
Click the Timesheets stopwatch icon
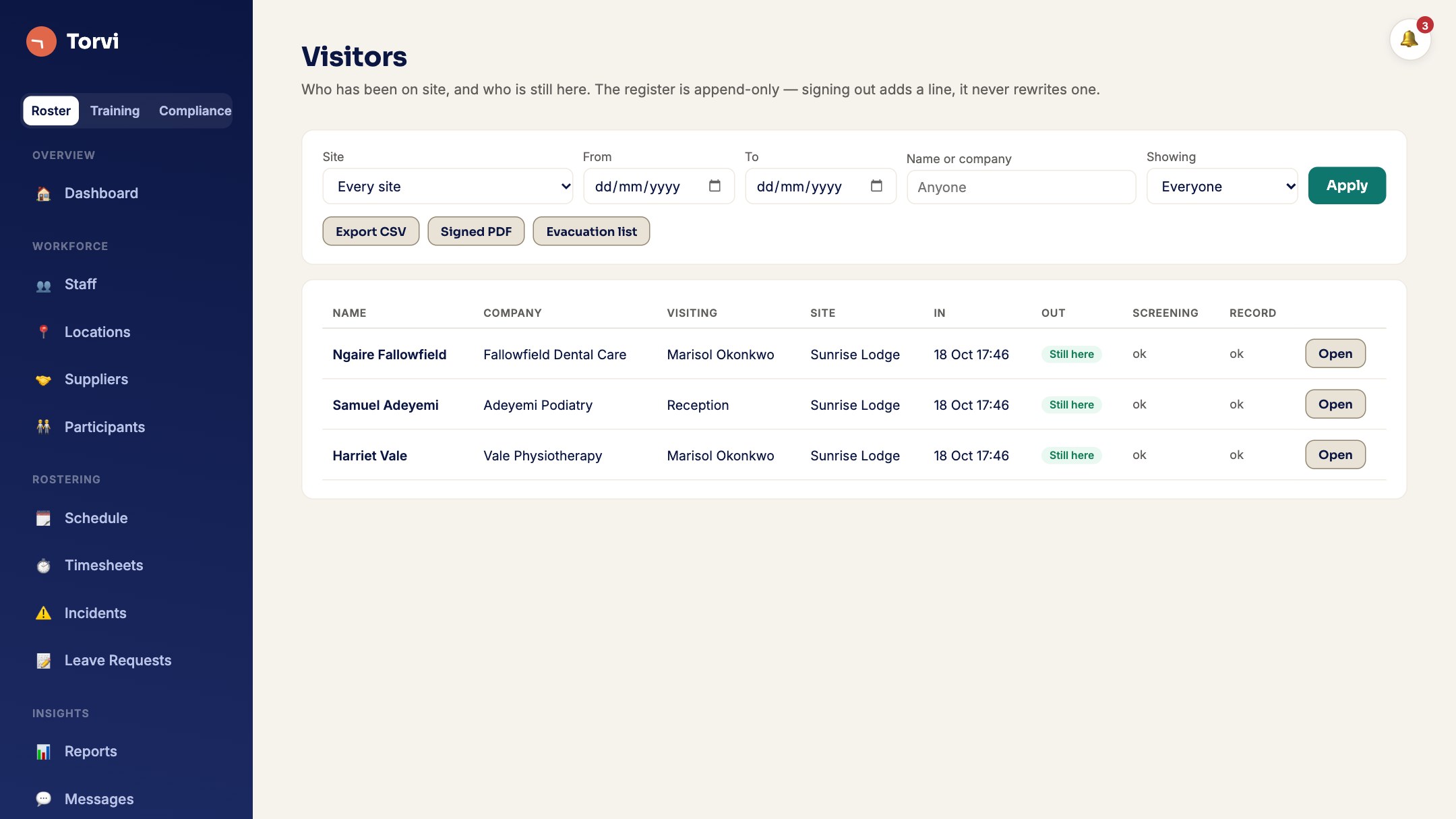coord(44,566)
